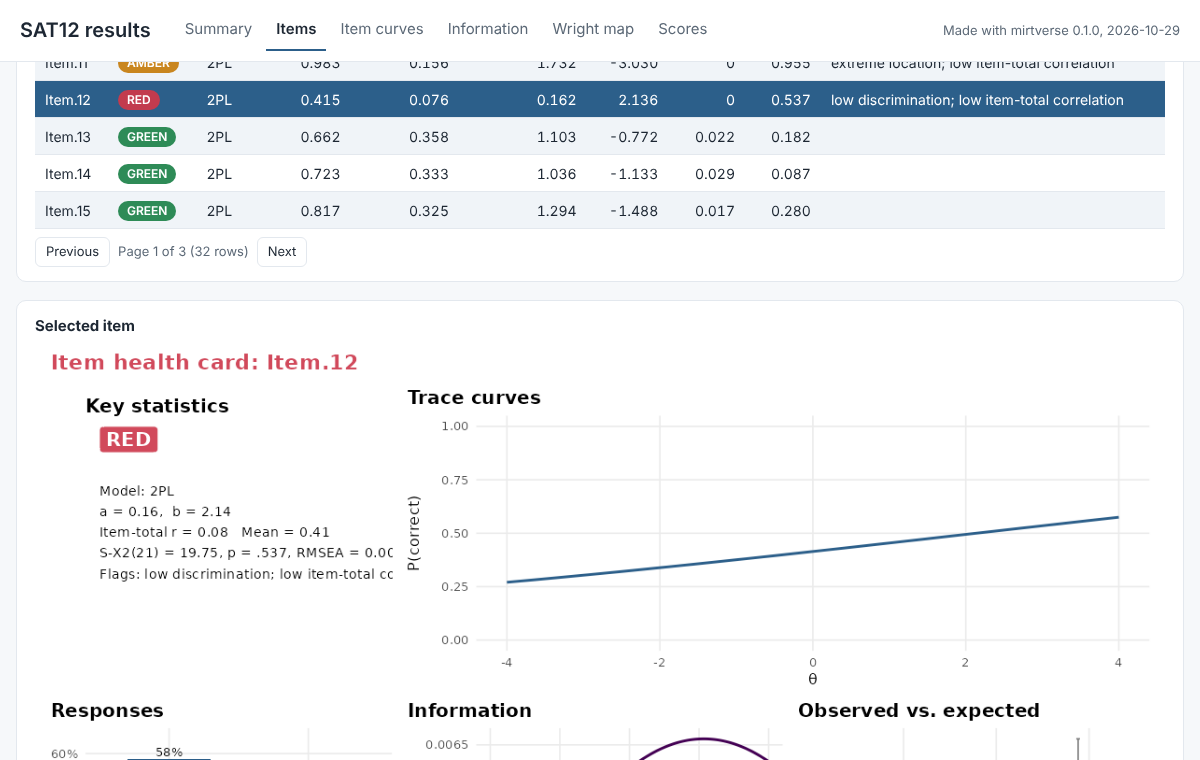This screenshot has height=760, width=1200.
Task: Click the GREEN badge in the Item.13 row
Action: [147, 137]
